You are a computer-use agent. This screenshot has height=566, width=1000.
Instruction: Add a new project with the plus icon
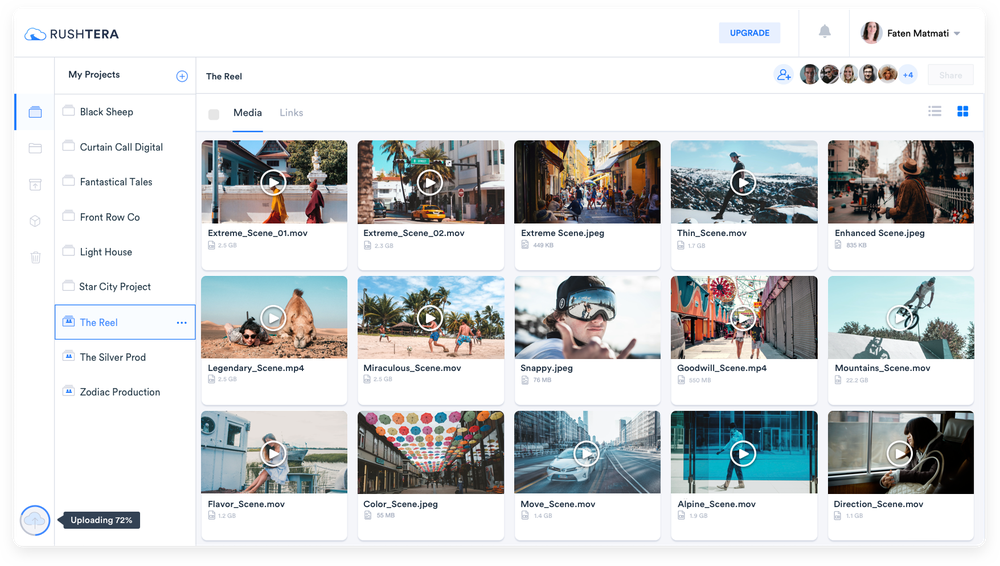(x=182, y=76)
